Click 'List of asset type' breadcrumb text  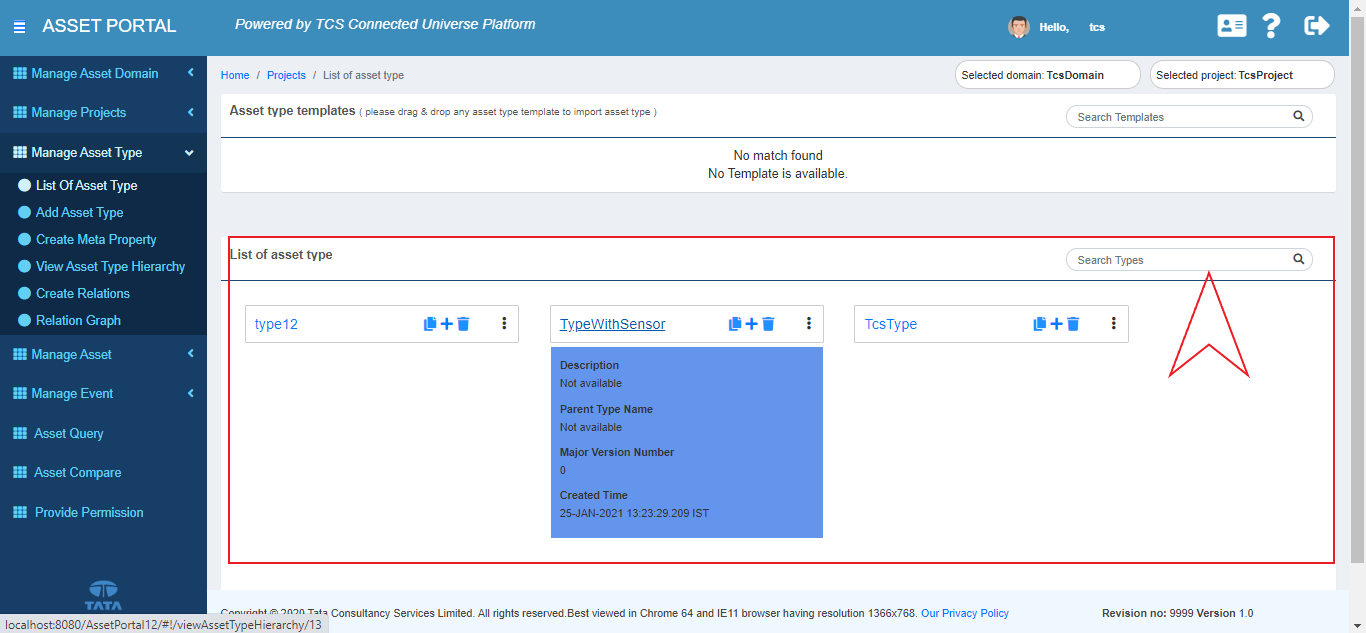(x=363, y=75)
